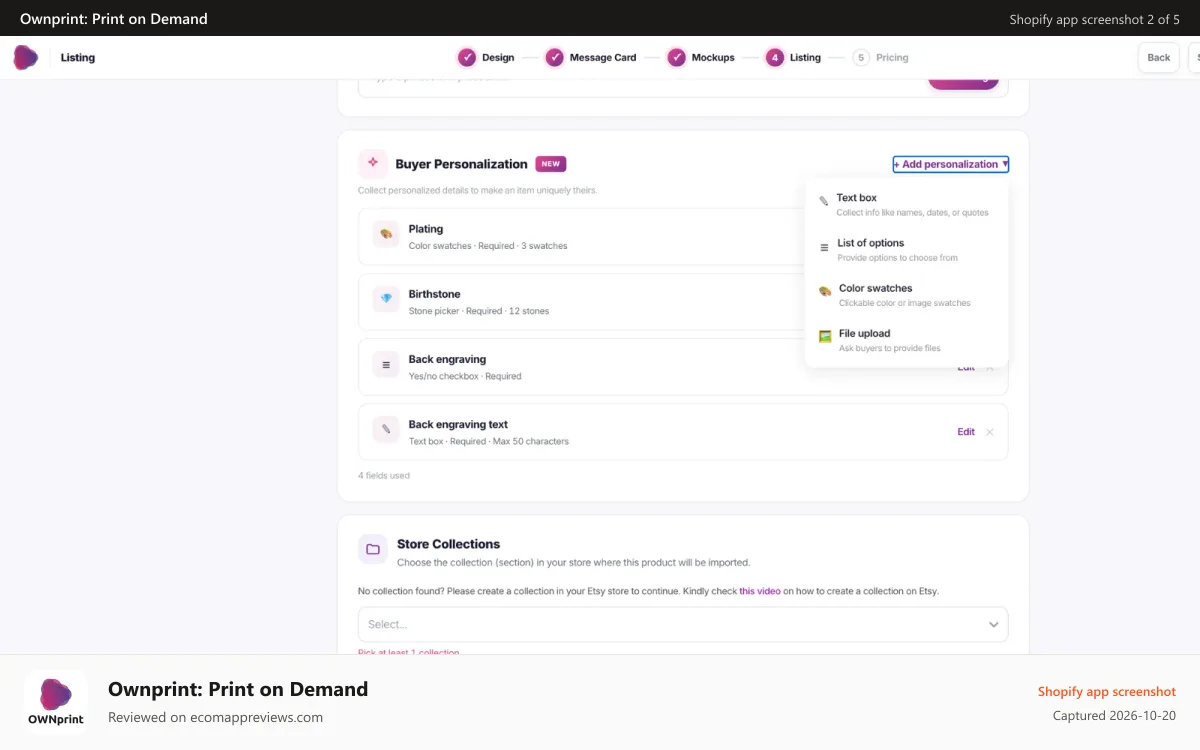Click 'Color swatches · Required · 3 swatches' text
The image size is (1200, 750).
coord(488,246)
